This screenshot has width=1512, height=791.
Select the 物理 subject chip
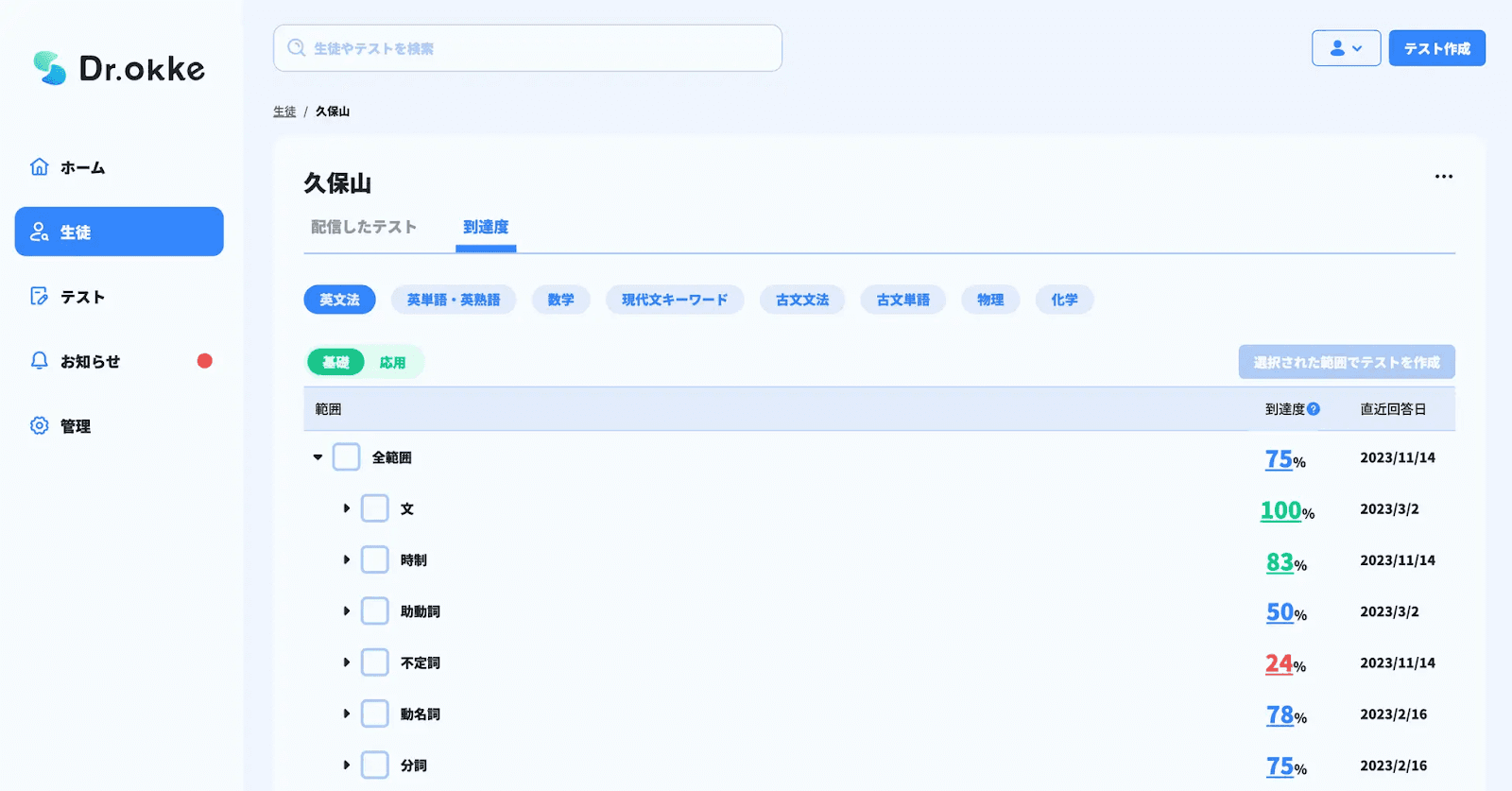(990, 300)
